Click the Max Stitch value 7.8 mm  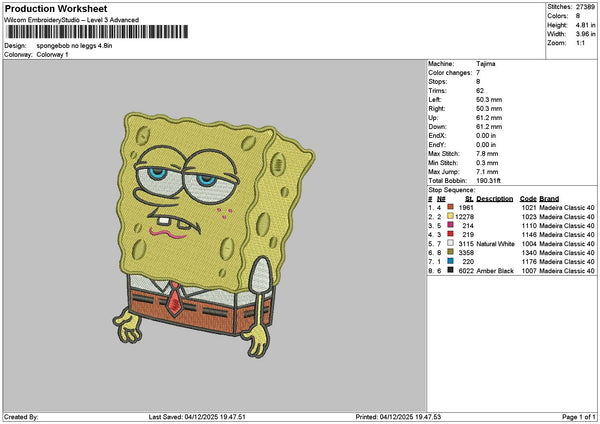pos(487,154)
